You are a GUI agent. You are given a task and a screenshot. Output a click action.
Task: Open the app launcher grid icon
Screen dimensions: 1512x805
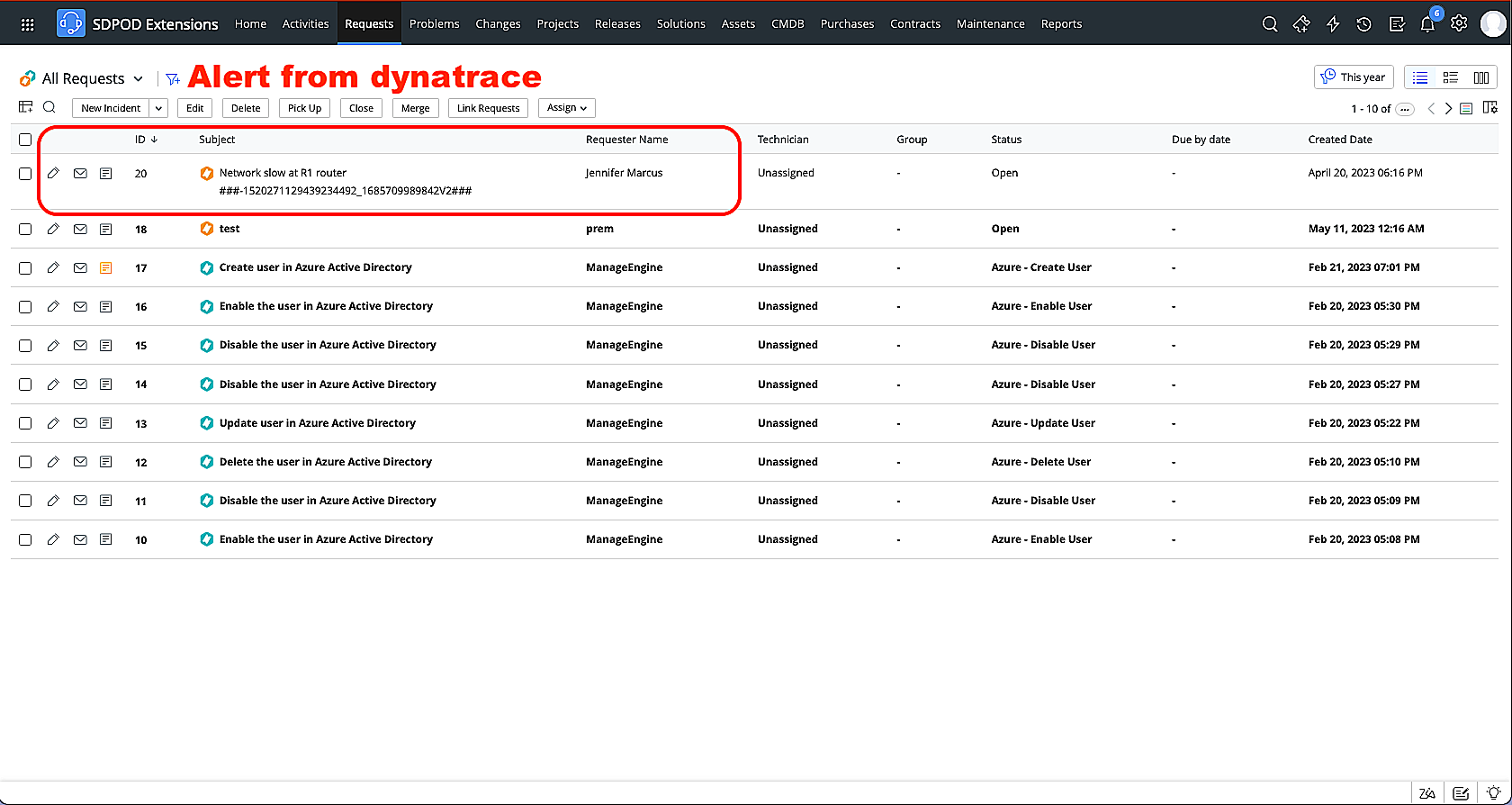(27, 24)
